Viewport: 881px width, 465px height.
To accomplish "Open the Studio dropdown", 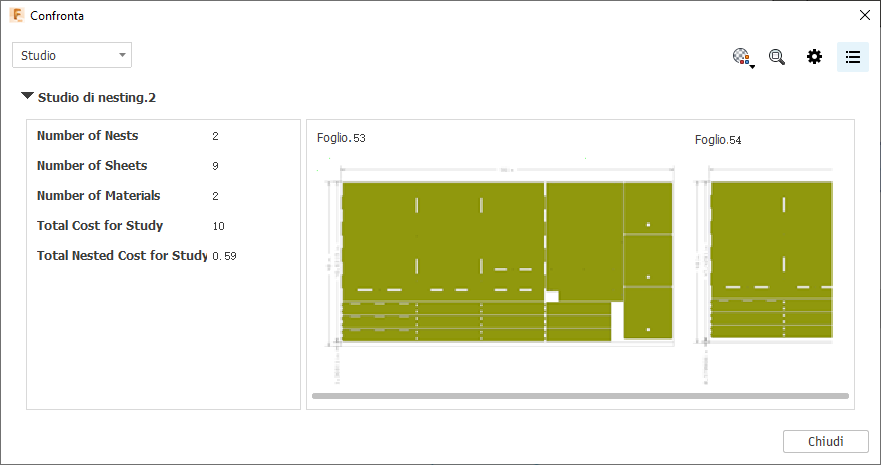I will tap(72, 55).
